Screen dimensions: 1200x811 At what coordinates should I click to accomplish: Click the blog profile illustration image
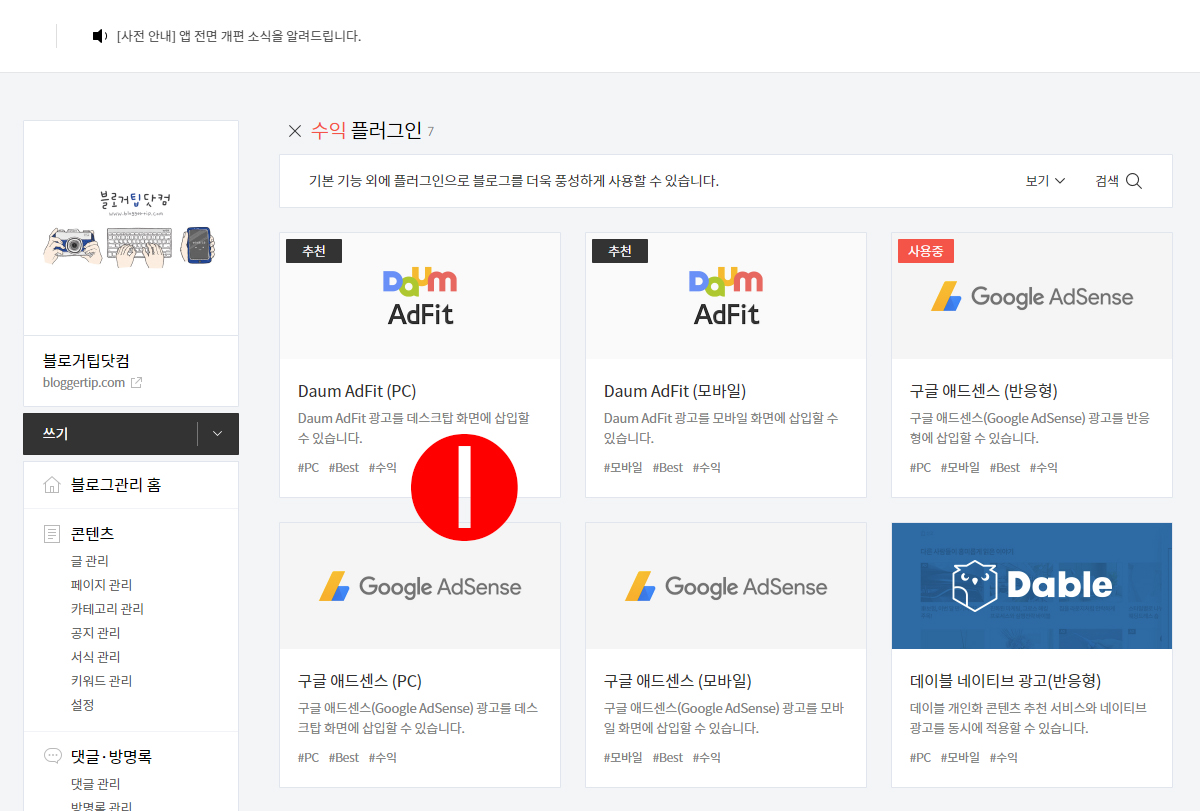pos(131,228)
